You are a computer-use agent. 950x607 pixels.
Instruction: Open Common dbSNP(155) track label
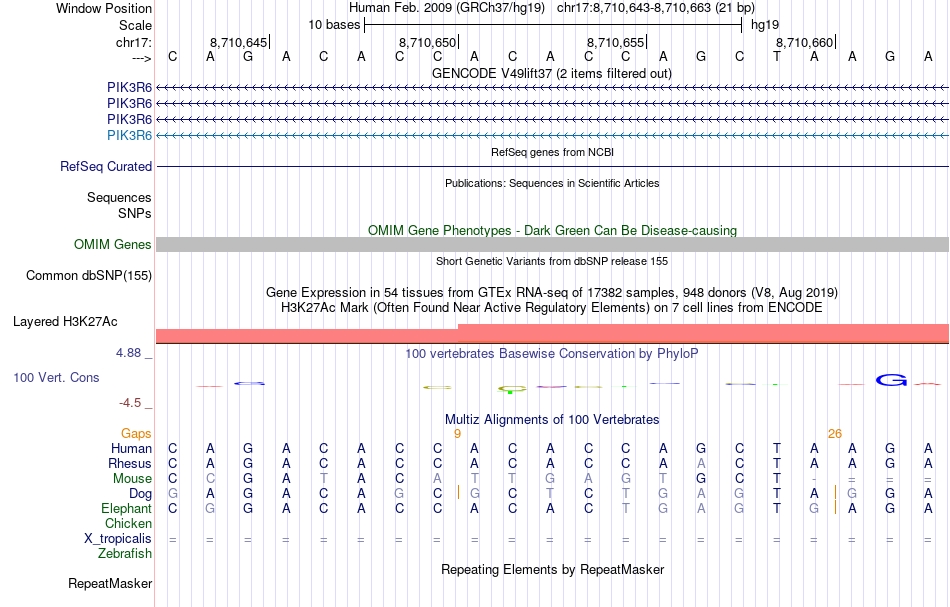pos(88,275)
